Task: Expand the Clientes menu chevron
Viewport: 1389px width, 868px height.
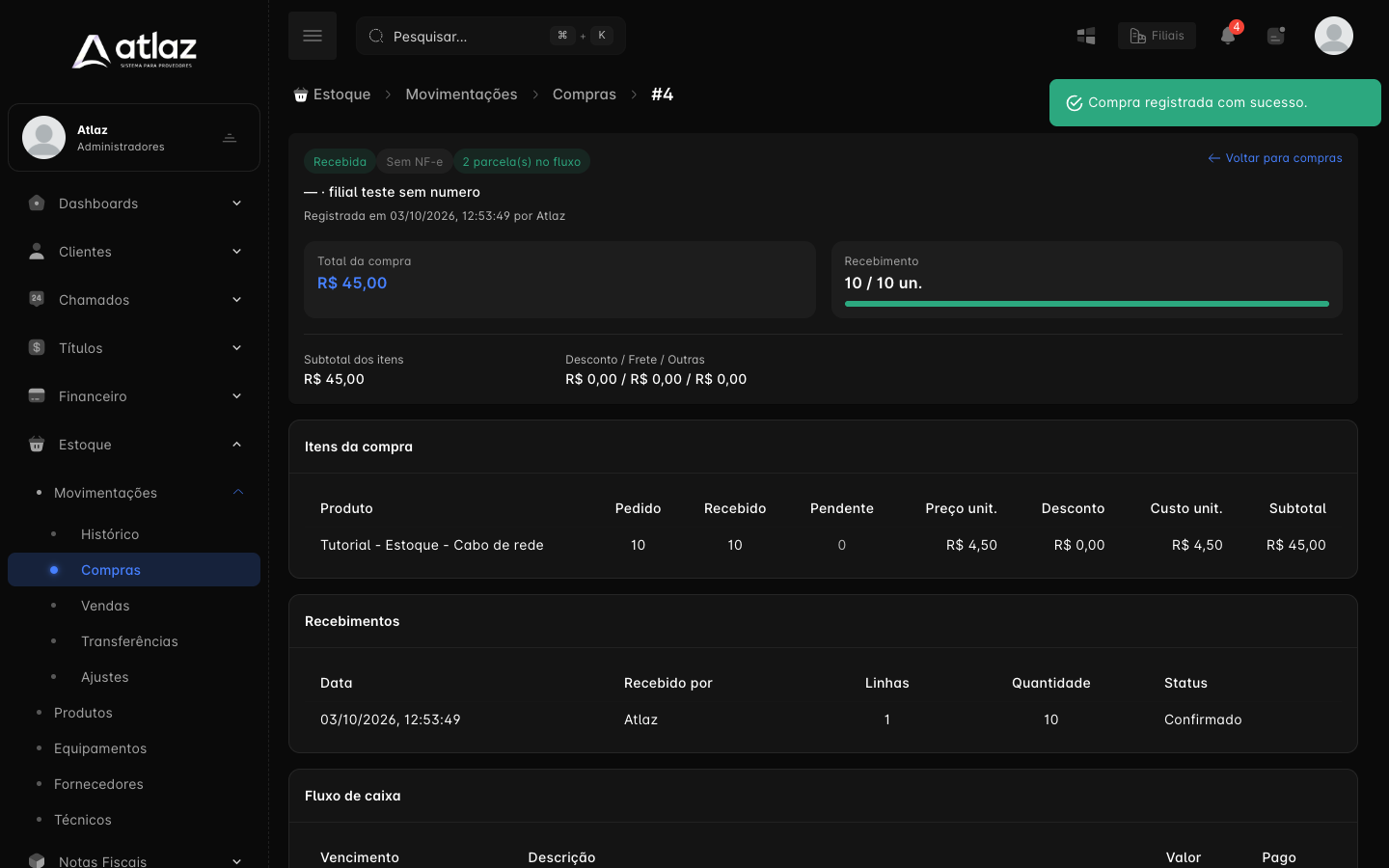Action: tap(236, 251)
